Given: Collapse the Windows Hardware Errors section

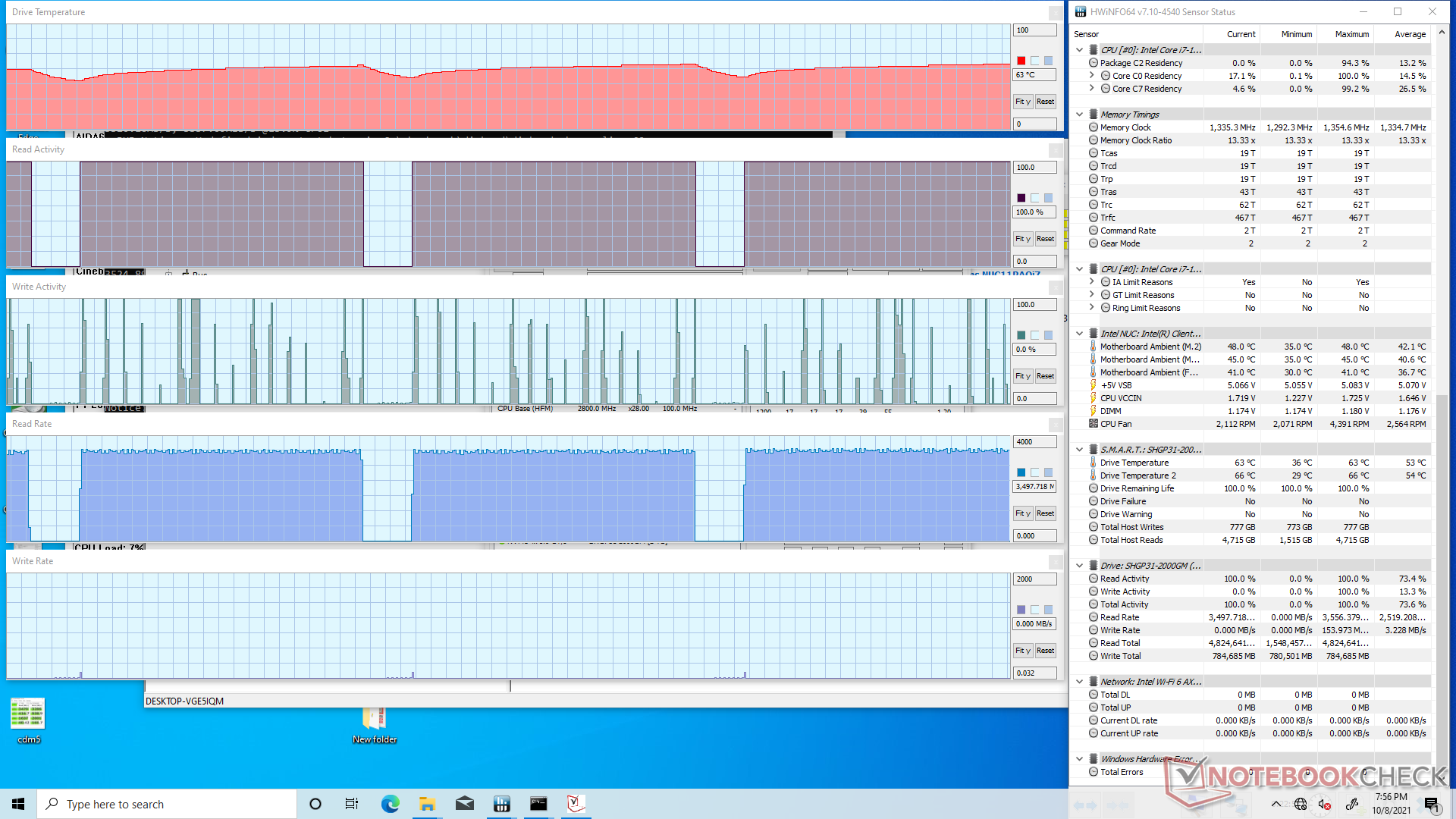Looking at the screenshot, I should [x=1079, y=759].
